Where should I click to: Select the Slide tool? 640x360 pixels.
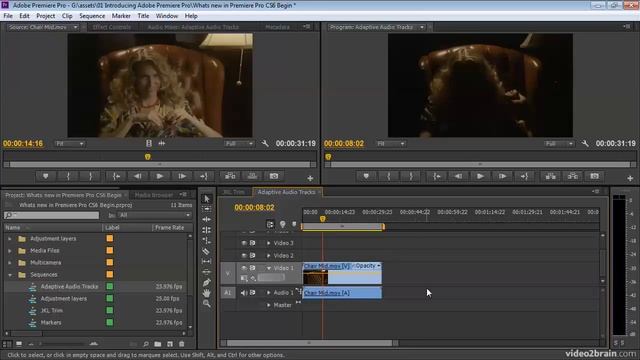tap(207, 272)
